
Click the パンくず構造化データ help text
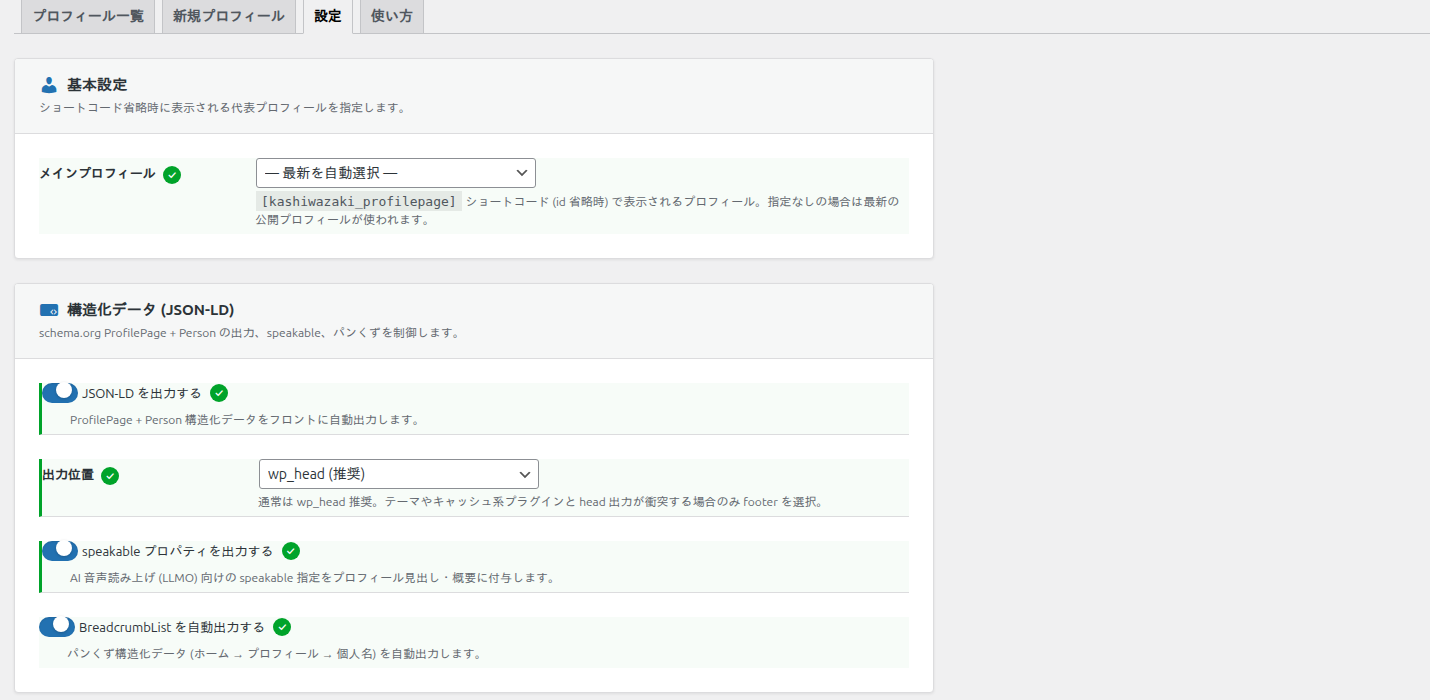pos(275,654)
